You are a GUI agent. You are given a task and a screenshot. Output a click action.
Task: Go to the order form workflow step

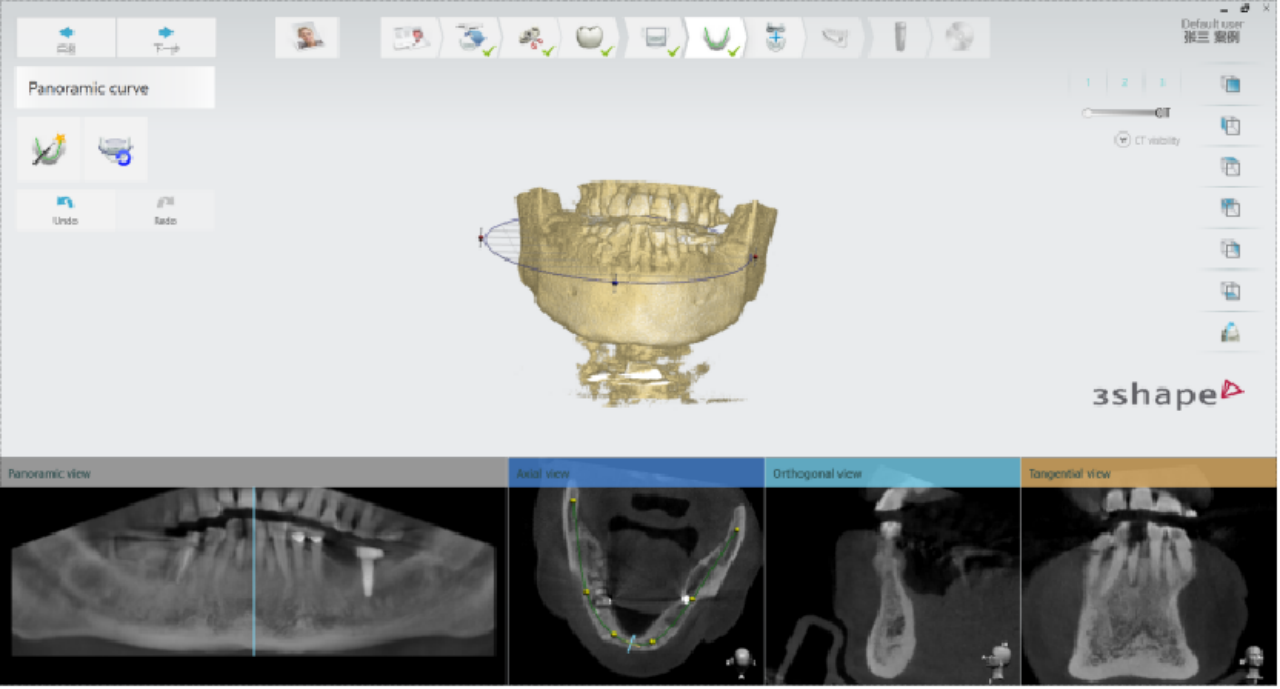[411, 38]
